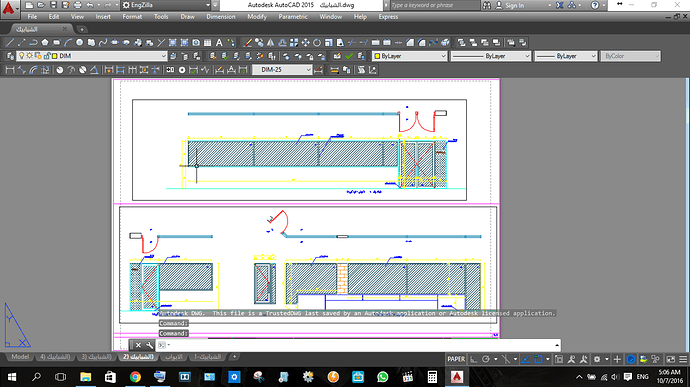Image resolution: width=690 pixels, height=387 pixels.
Task: Open the File menu
Action: coord(32,17)
